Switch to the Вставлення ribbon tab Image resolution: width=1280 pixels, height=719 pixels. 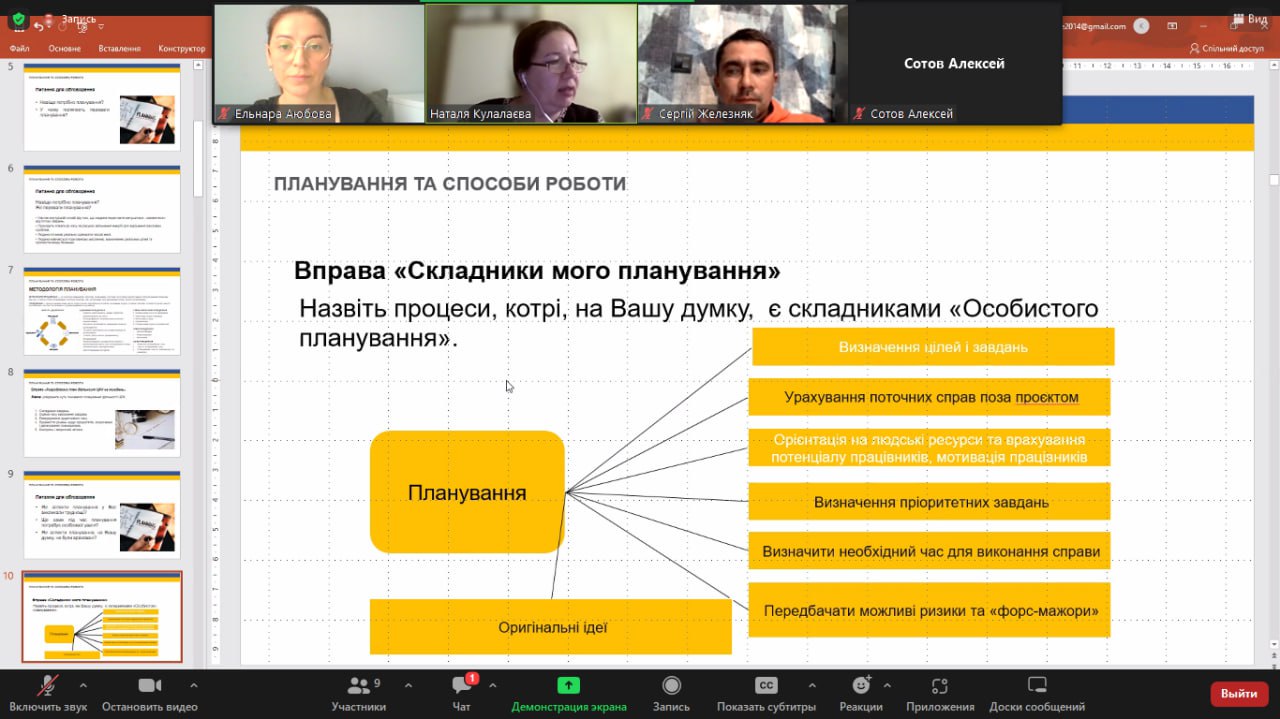[x=120, y=48]
